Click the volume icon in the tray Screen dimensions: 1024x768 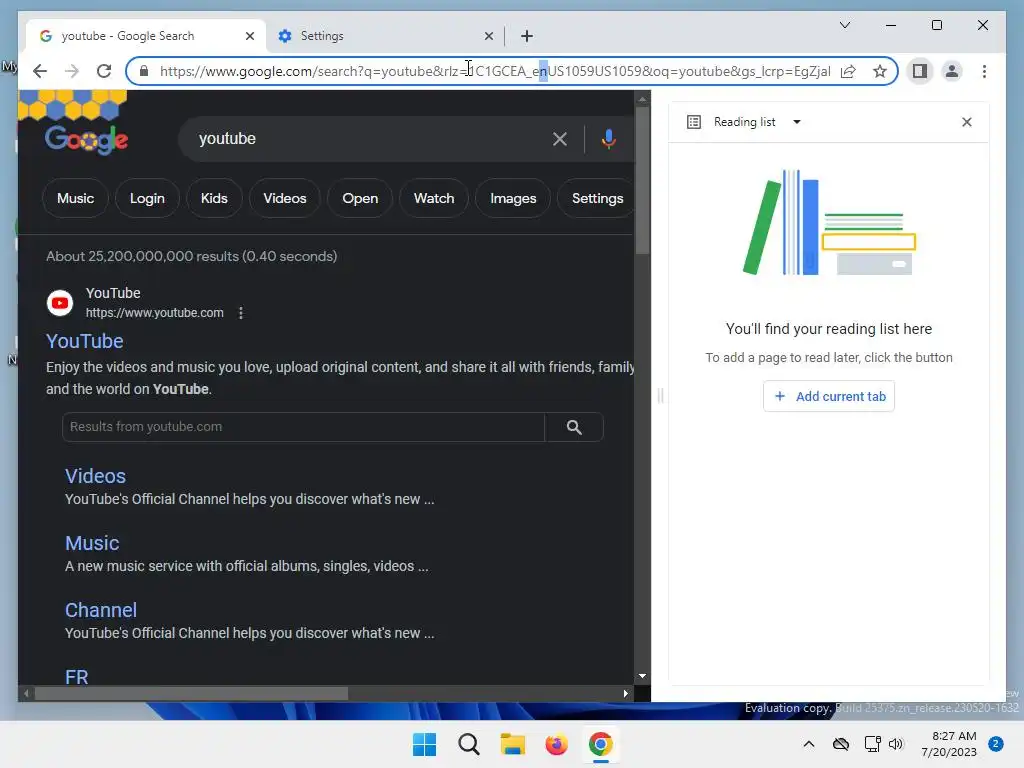[895, 744]
